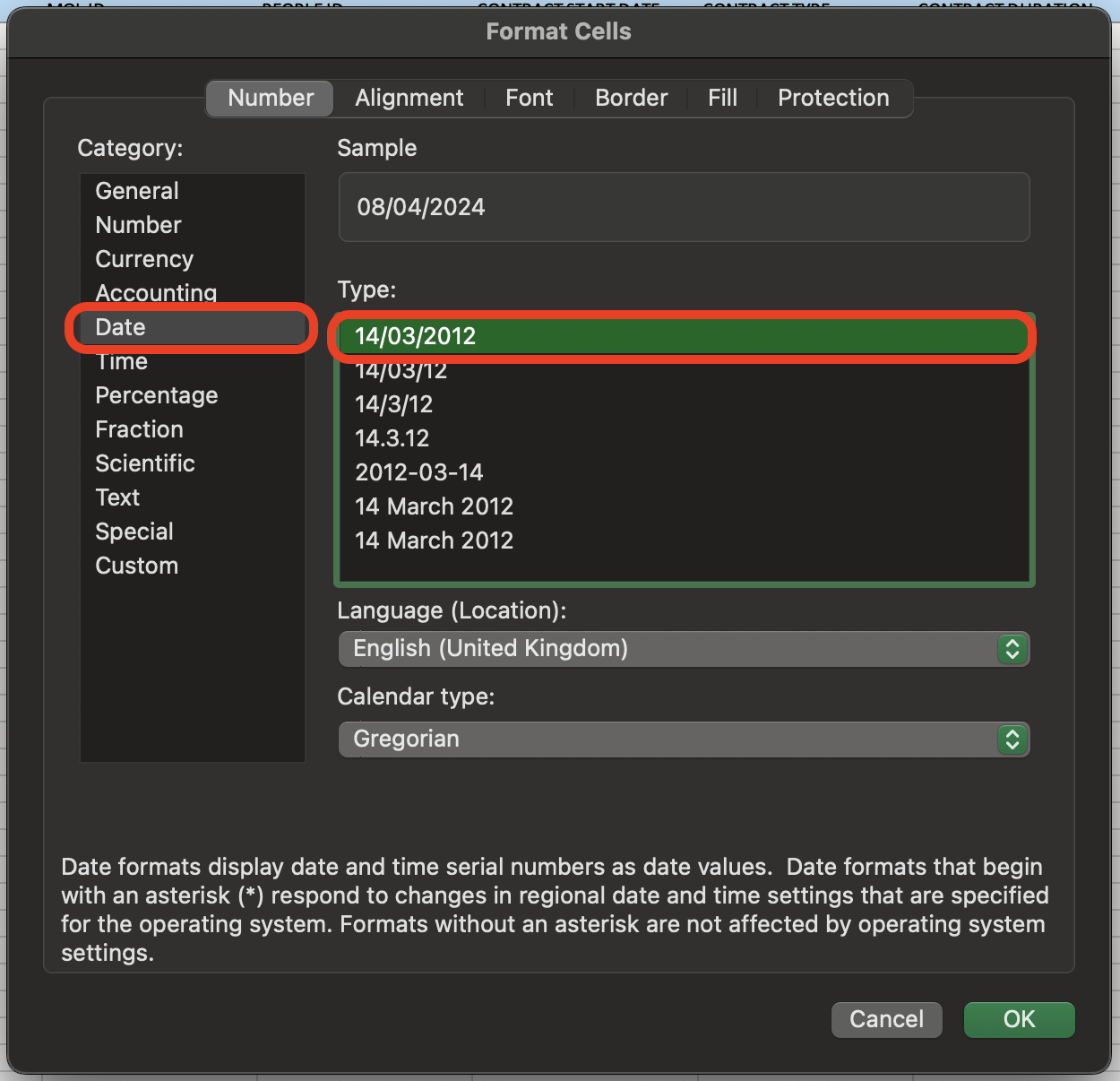Open the Protection tab
Screen dimensions: 1120x1081
click(x=832, y=98)
